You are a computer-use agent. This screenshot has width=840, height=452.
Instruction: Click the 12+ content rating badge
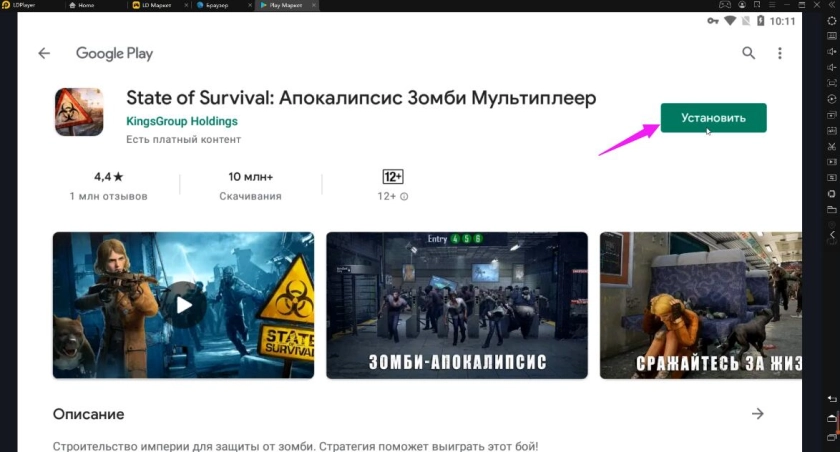[393, 177]
